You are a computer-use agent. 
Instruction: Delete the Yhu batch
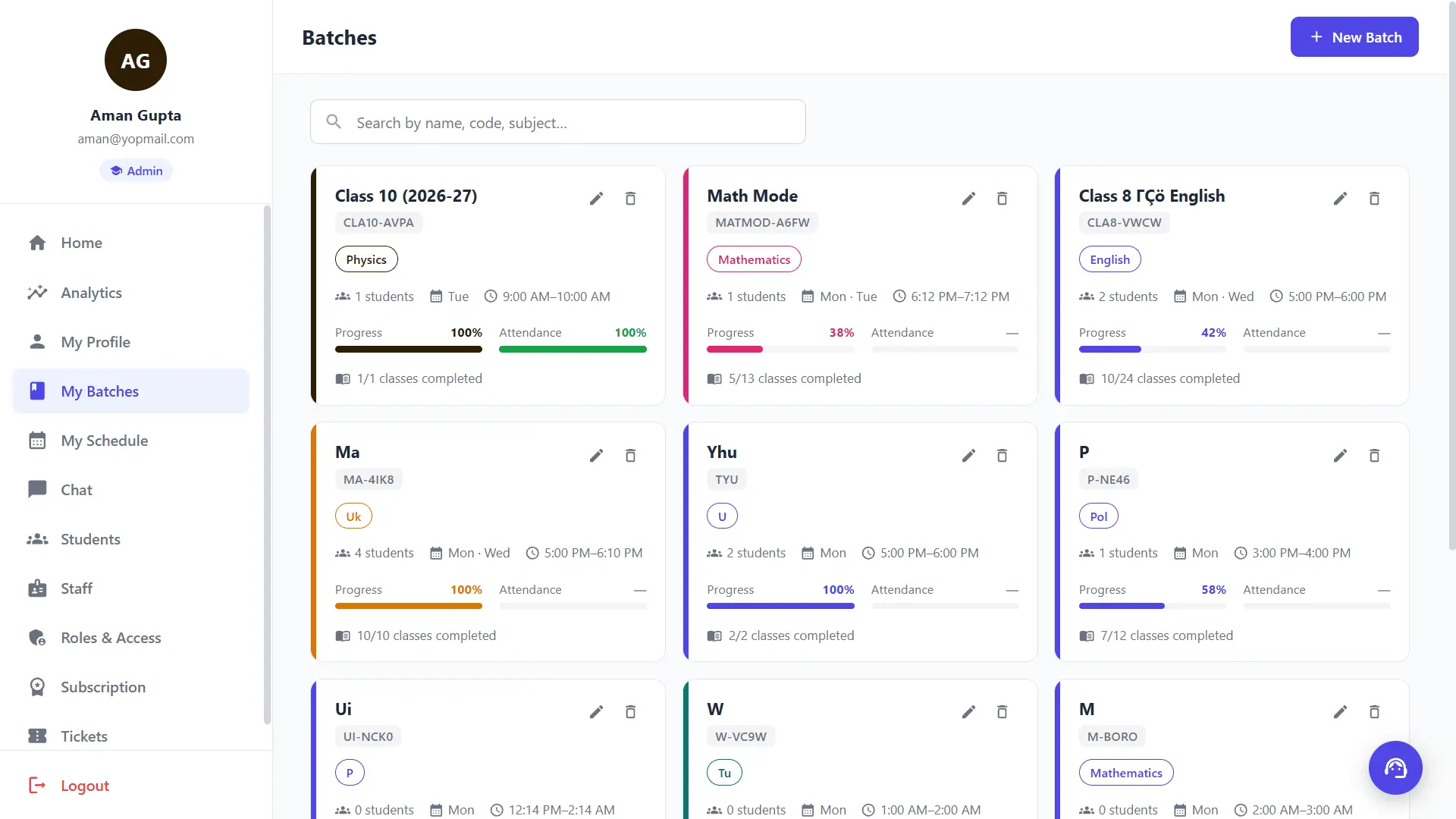click(1002, 456)
